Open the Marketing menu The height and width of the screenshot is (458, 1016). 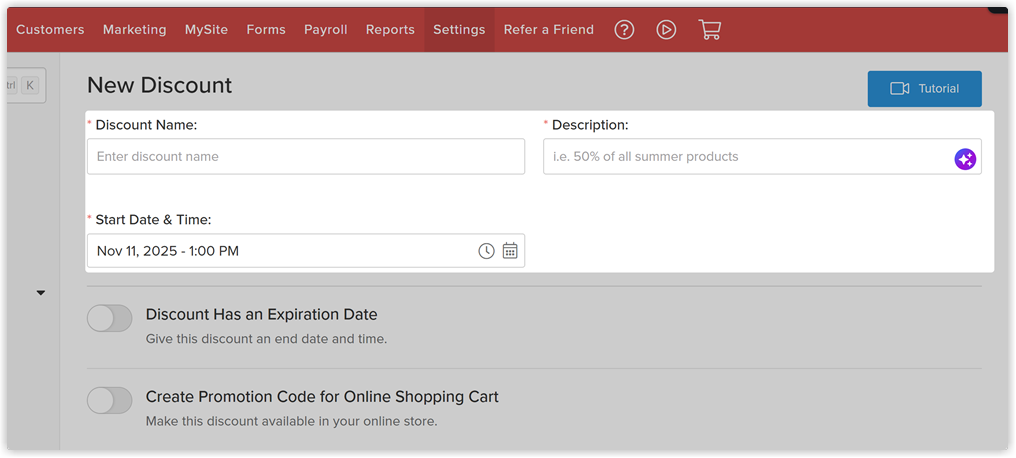[134, 30]
